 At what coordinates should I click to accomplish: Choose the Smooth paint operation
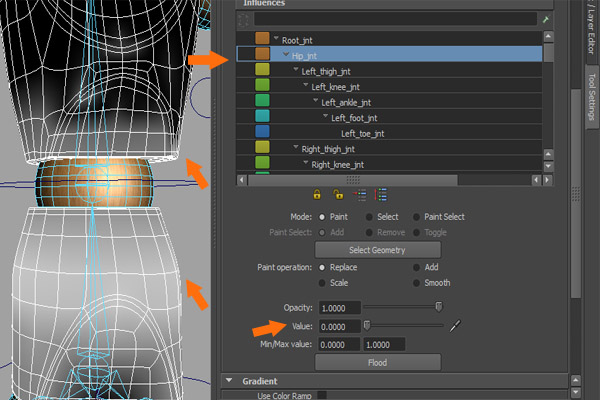coord(416,284)
